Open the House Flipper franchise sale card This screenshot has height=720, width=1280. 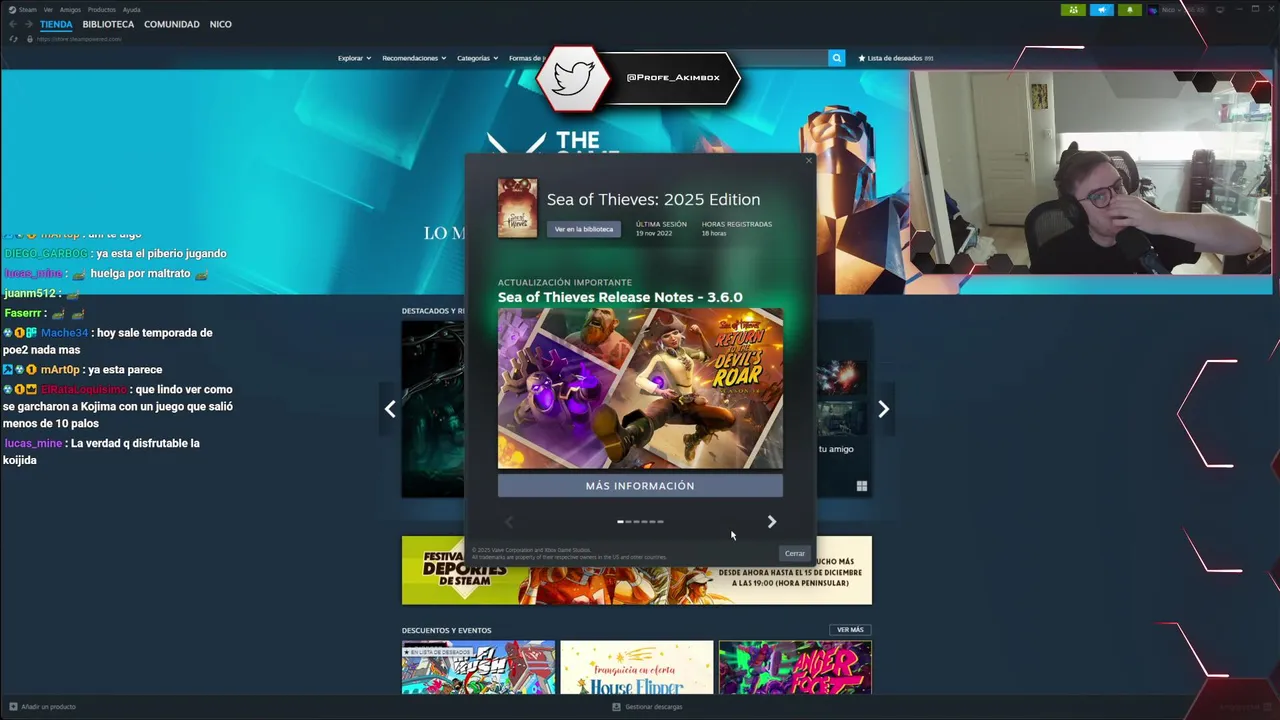[637, 667]
